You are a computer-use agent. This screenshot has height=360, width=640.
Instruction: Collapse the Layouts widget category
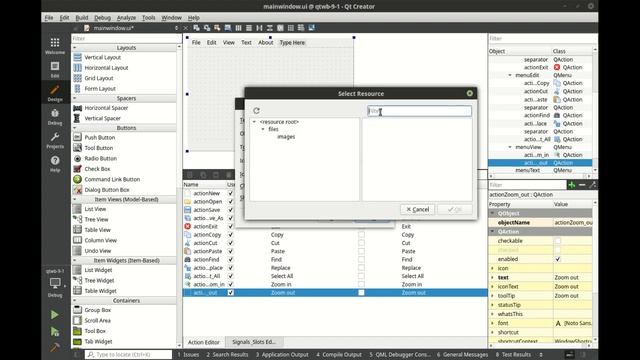[75, 48]
